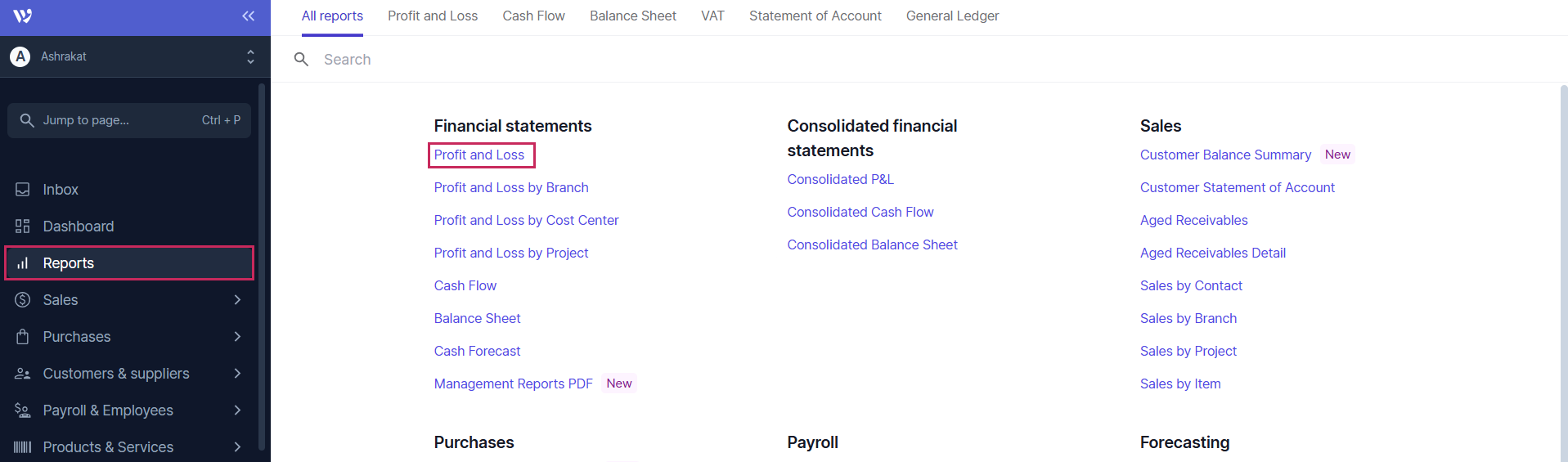Click the Sales dollar icon
The height and width of the screenshot is (462, 1568).
point(23,300)
